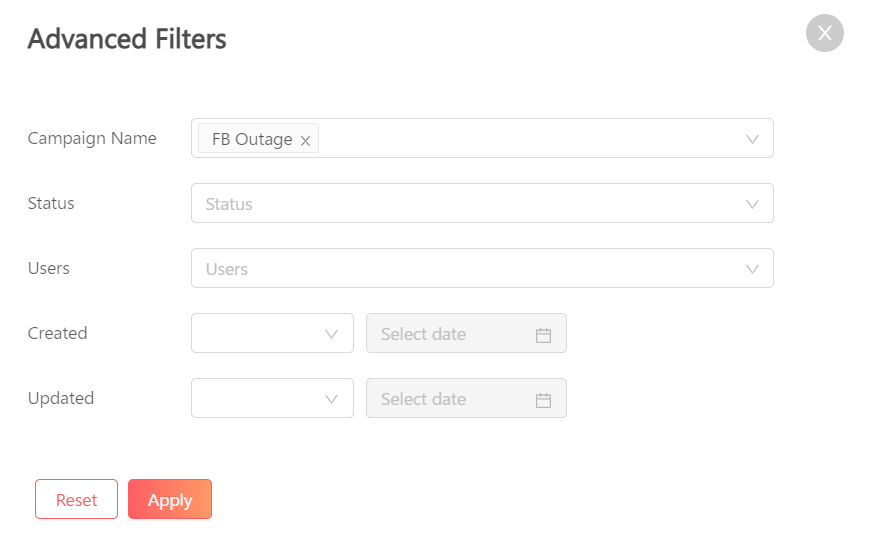
Task: Select the Created date input field
Action: [466, 333]
